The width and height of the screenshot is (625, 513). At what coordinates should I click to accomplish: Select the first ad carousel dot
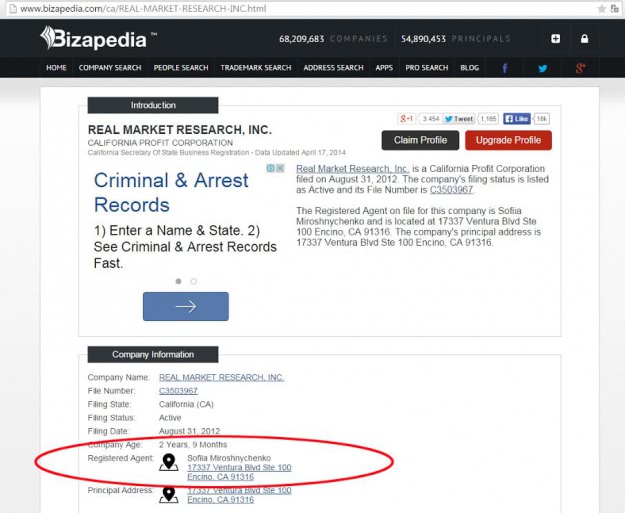click(x=179, y=281)
